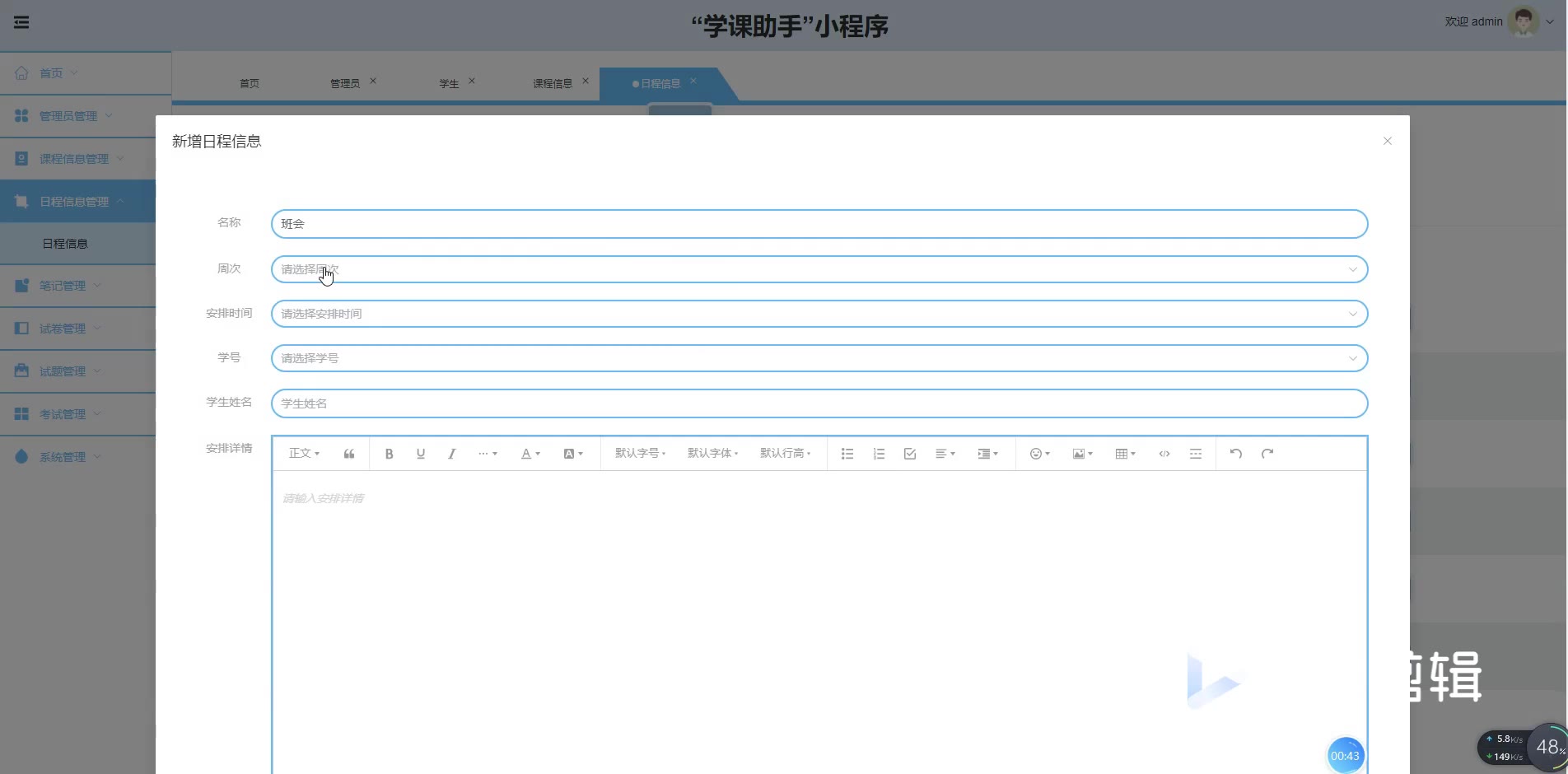1568x774 pixels.
Task: Click the 学生姓名 input field
Action: coord(819,403)
